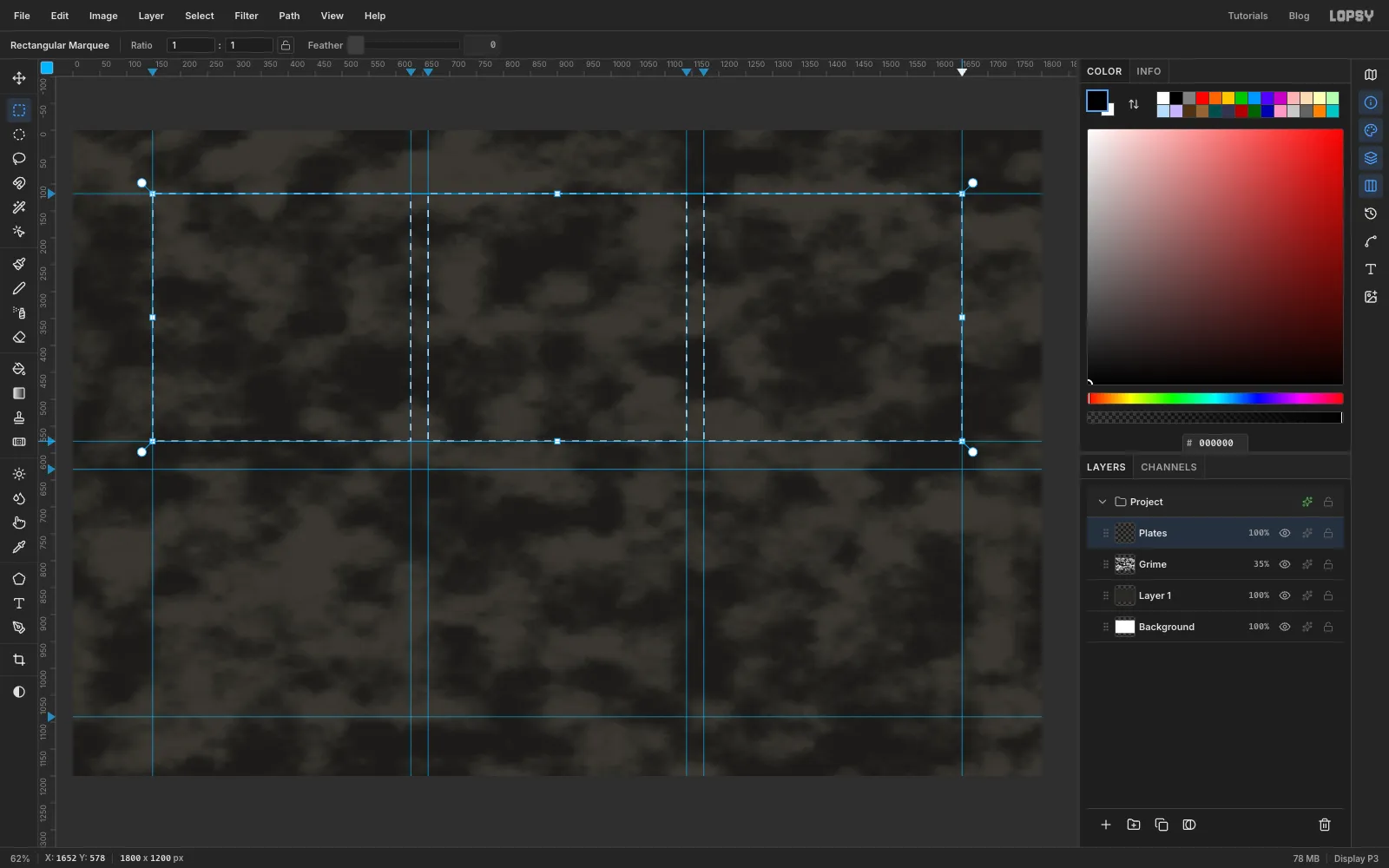1389x868 pixels.
Task: Select the Clone Stamp tool
Action: pyautogui.click(x=19, y=418)
